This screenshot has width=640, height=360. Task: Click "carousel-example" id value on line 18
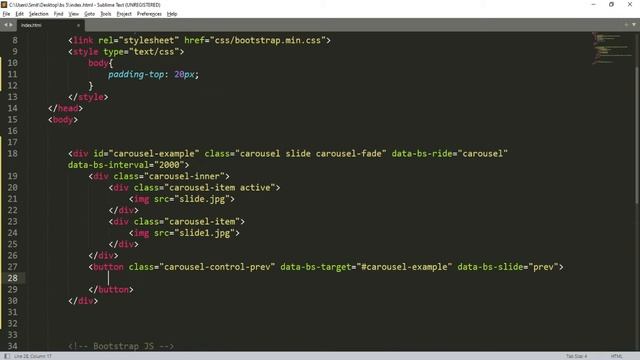[x=154, y=153]
